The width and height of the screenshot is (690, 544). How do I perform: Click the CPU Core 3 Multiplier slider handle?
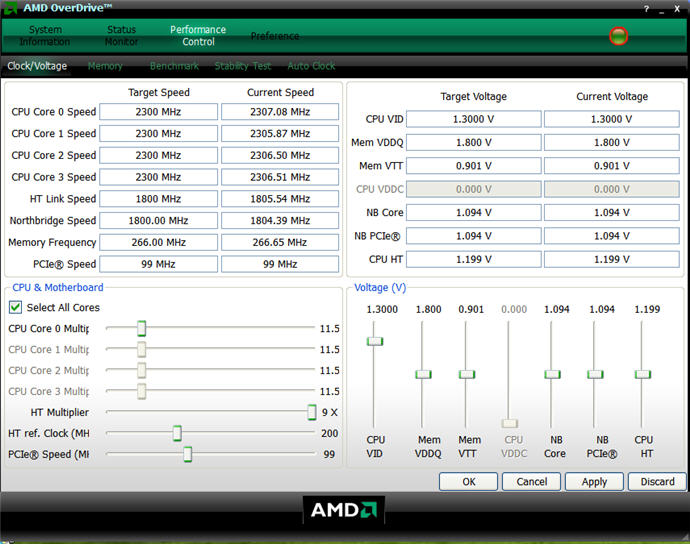point(141,391)
